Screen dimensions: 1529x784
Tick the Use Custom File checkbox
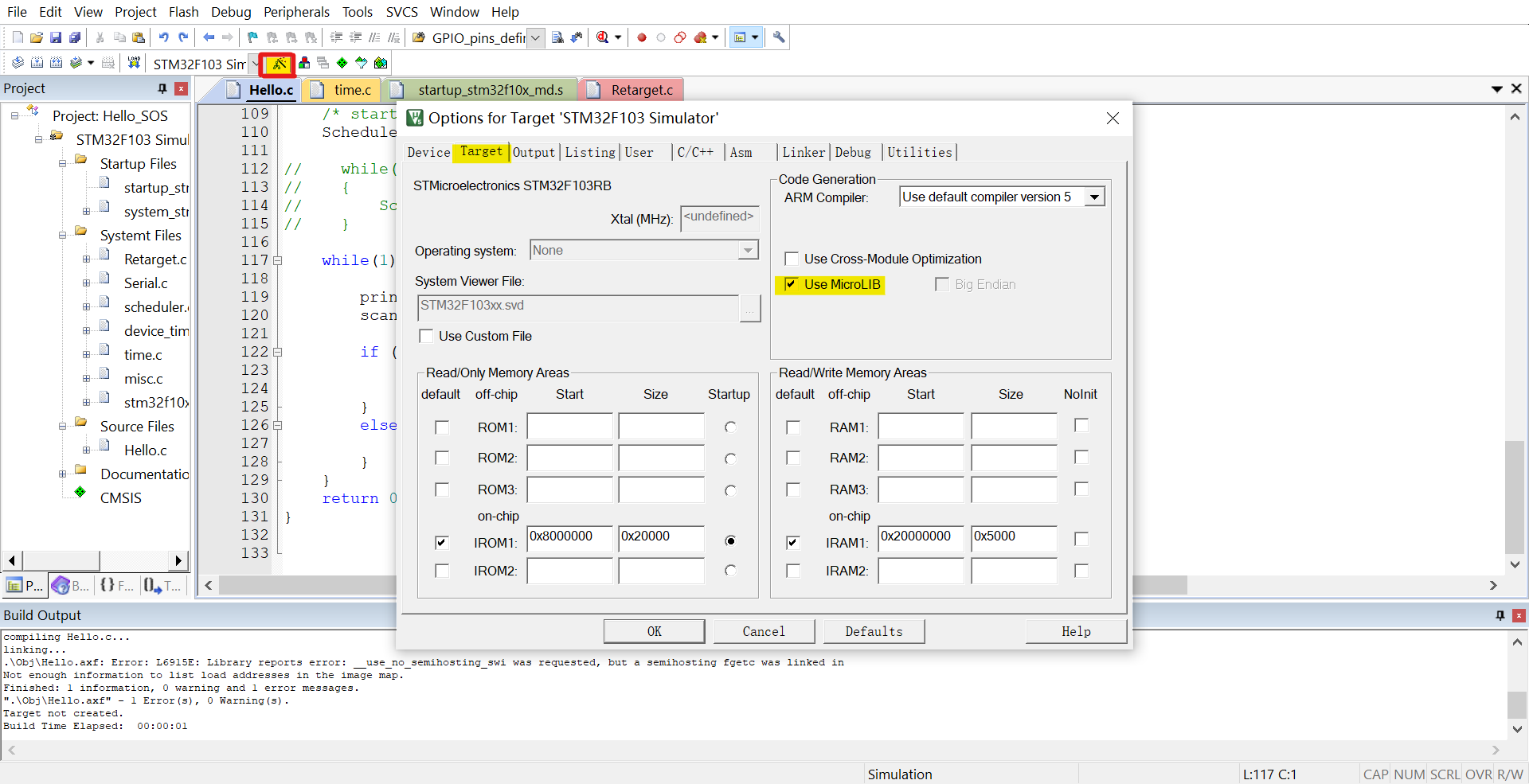pos(426,336)
